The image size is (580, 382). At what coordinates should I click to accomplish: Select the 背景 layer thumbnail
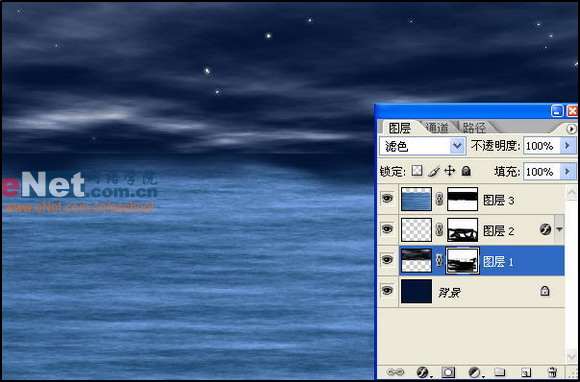417,291
